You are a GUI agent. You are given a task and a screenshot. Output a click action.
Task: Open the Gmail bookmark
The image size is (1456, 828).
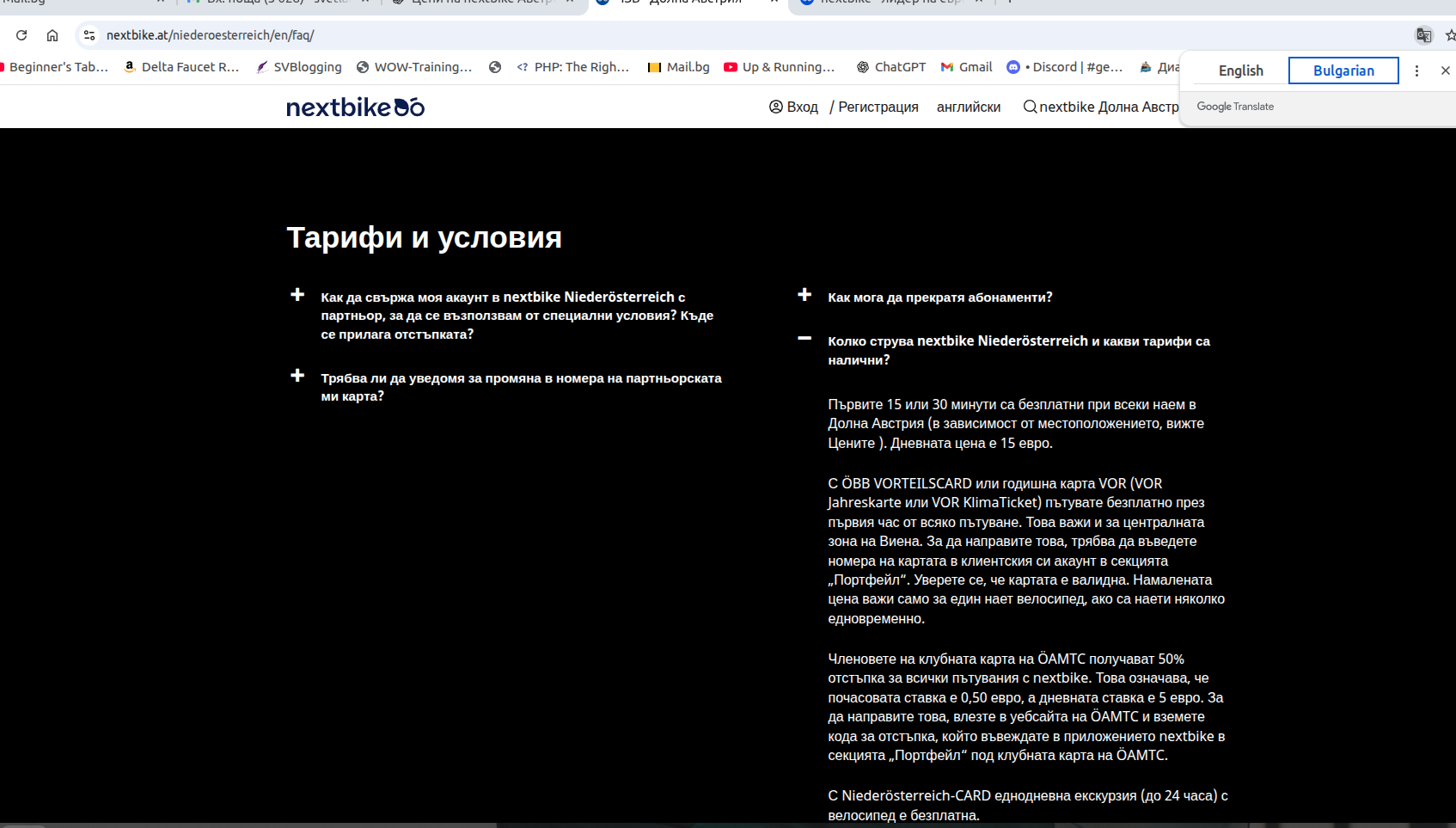(966, 67)
